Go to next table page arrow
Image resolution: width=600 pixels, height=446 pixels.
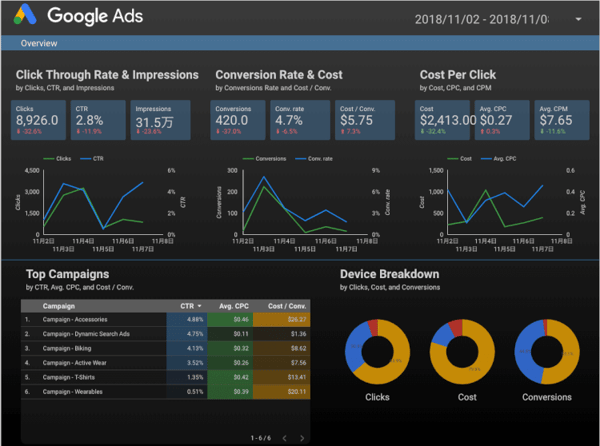[302, 438]
